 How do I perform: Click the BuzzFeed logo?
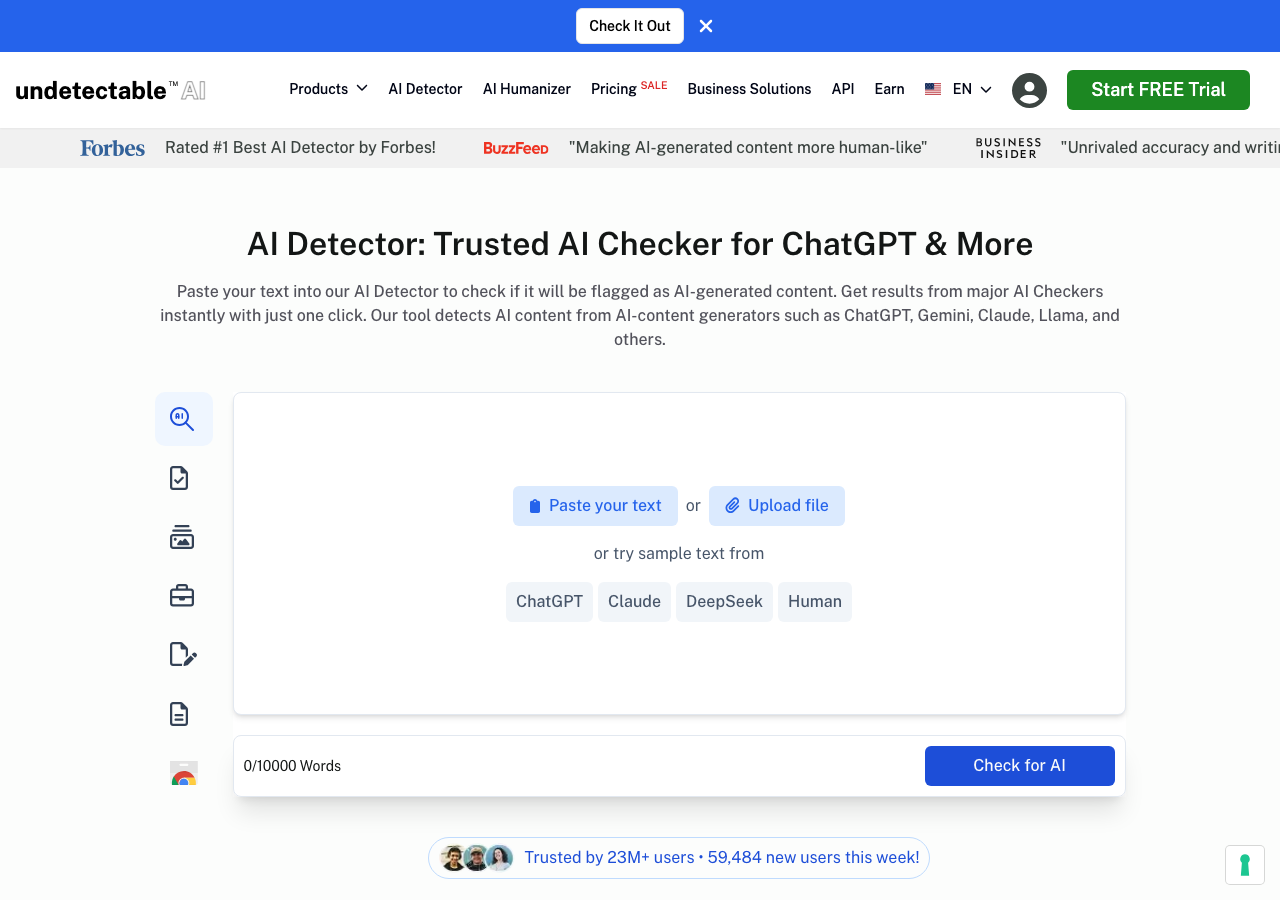tap(516, 148)
